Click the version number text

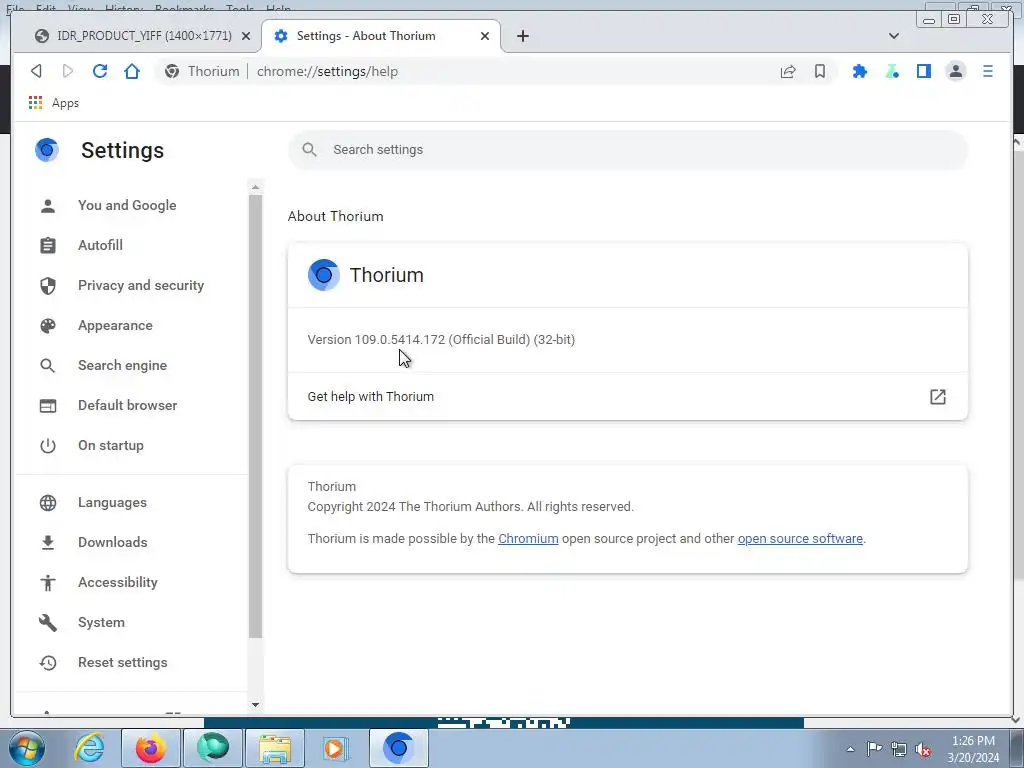[441, 340]
